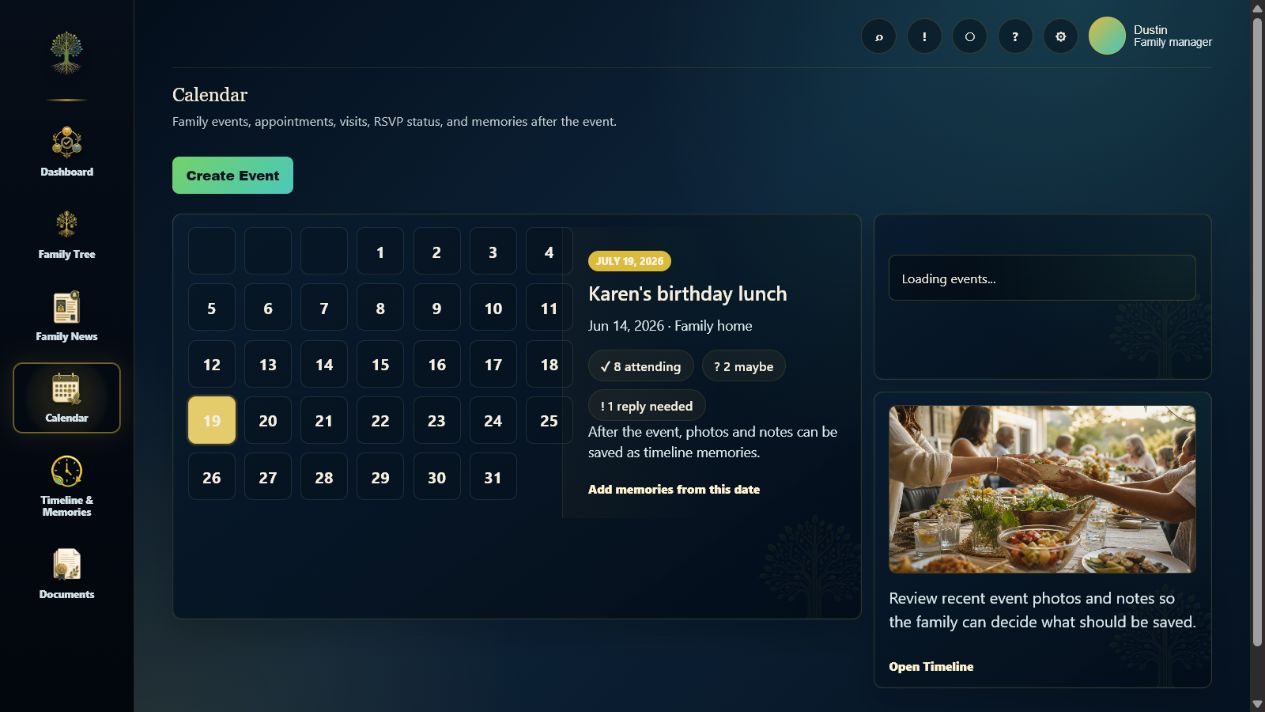Click calendar date 14

click(x=324, y=364)
